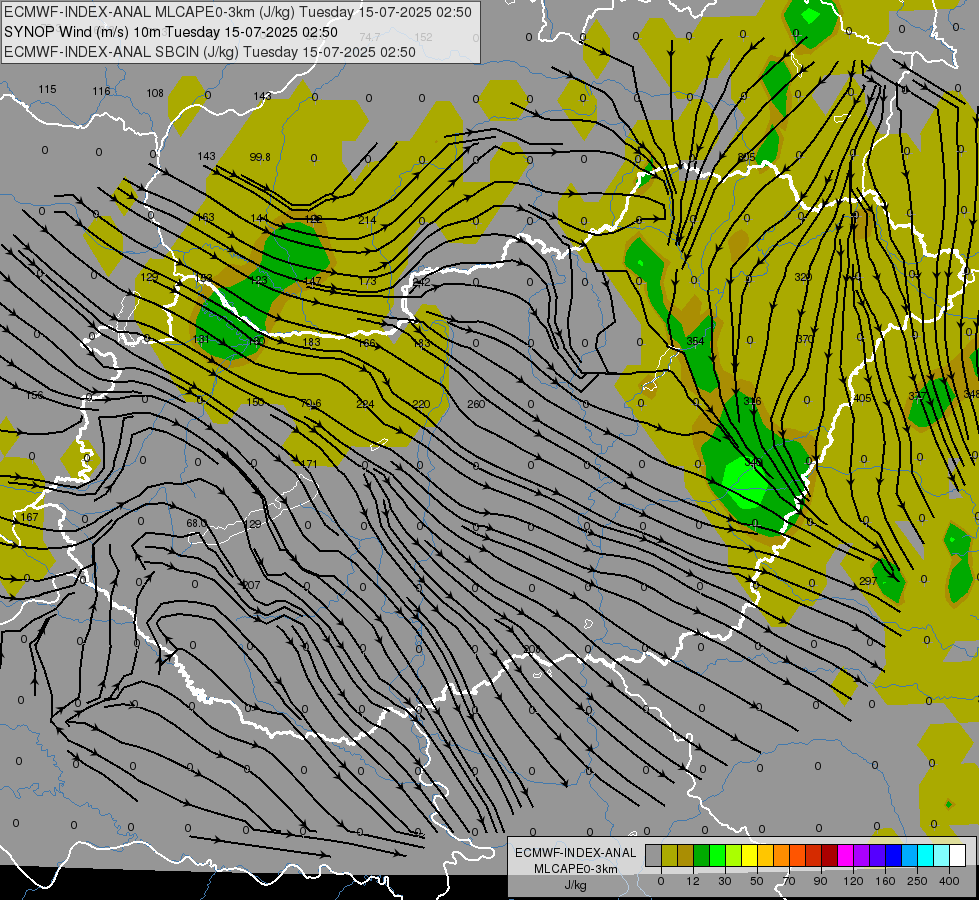Select map value 242
Image resolution: width=979 pixels, height=900 pixels.
(421, 282)
